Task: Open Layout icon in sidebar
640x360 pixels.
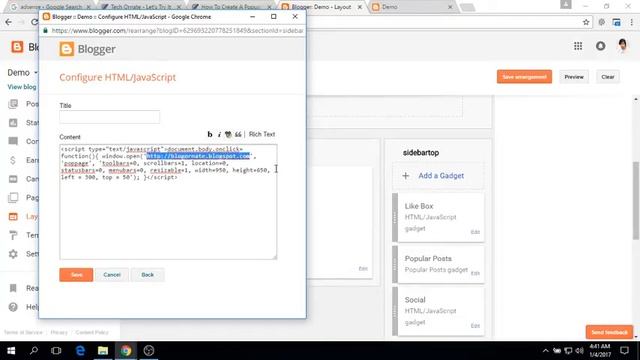Action: point(13,217)
